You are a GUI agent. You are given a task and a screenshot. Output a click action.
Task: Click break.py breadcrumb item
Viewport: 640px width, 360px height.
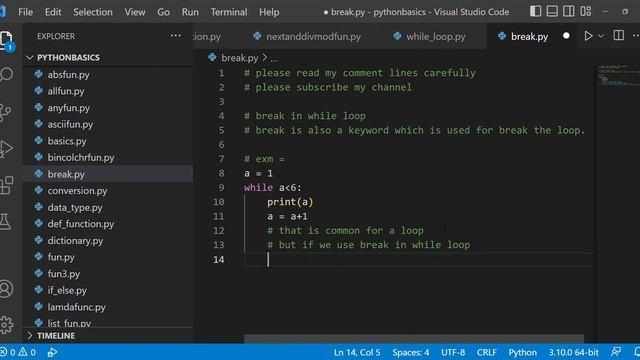coord(233,58)
